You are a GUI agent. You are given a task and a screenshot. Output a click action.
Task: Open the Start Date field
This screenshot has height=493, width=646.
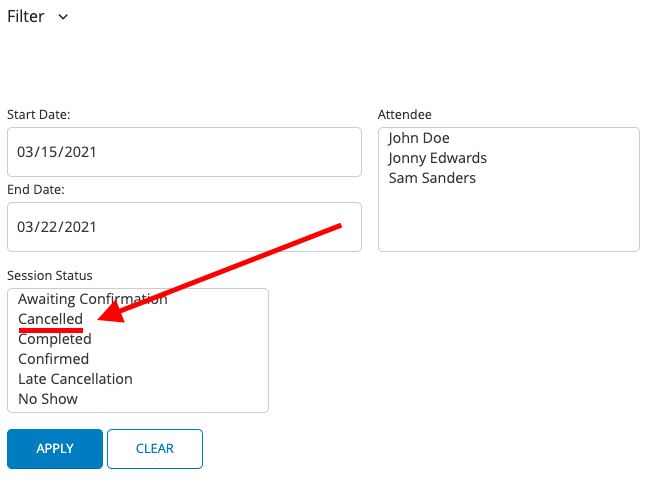(x=184, y=152)
